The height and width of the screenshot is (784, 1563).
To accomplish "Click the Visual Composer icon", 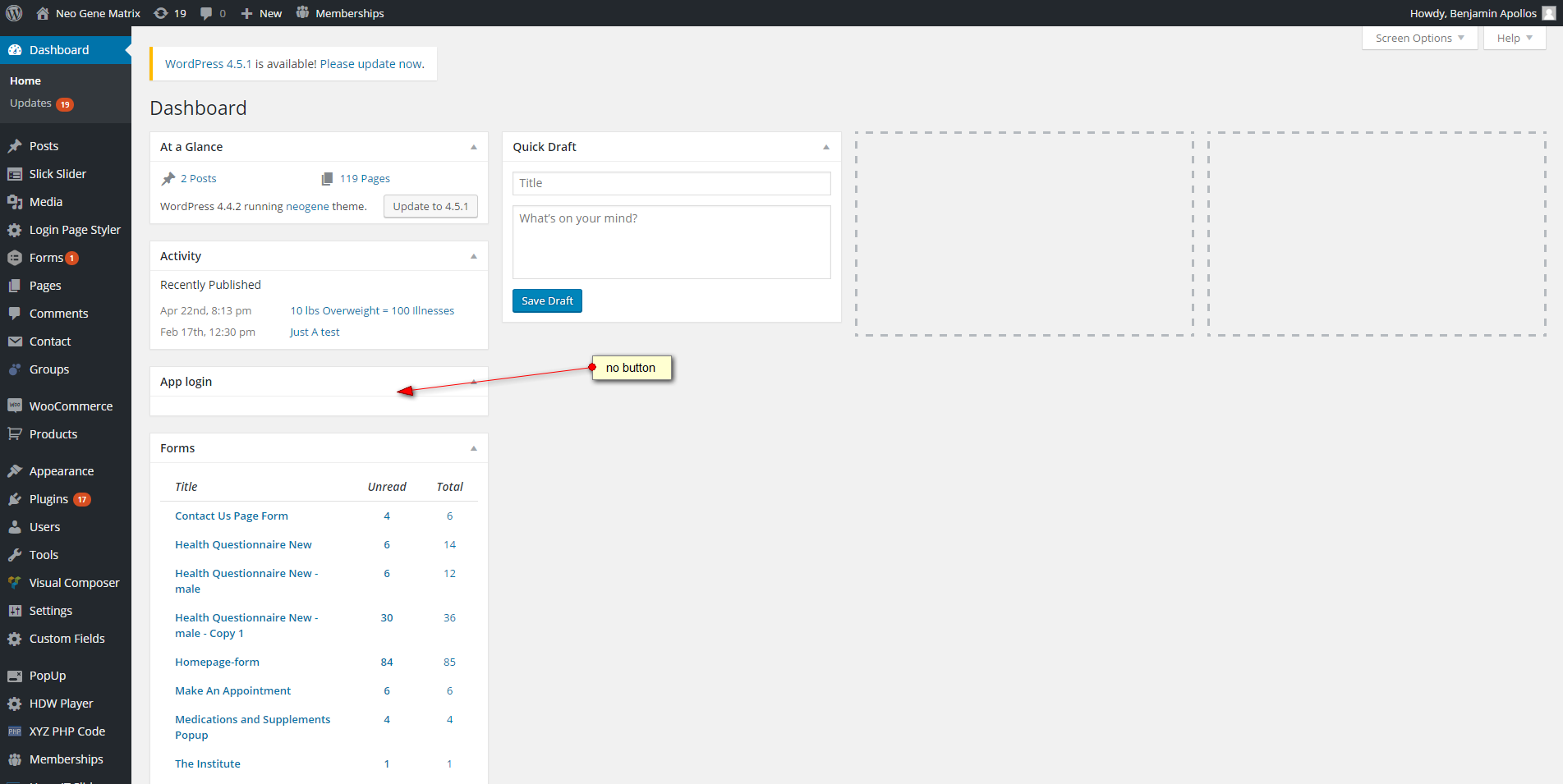I will pyautogui.click(x=15, y=583).
